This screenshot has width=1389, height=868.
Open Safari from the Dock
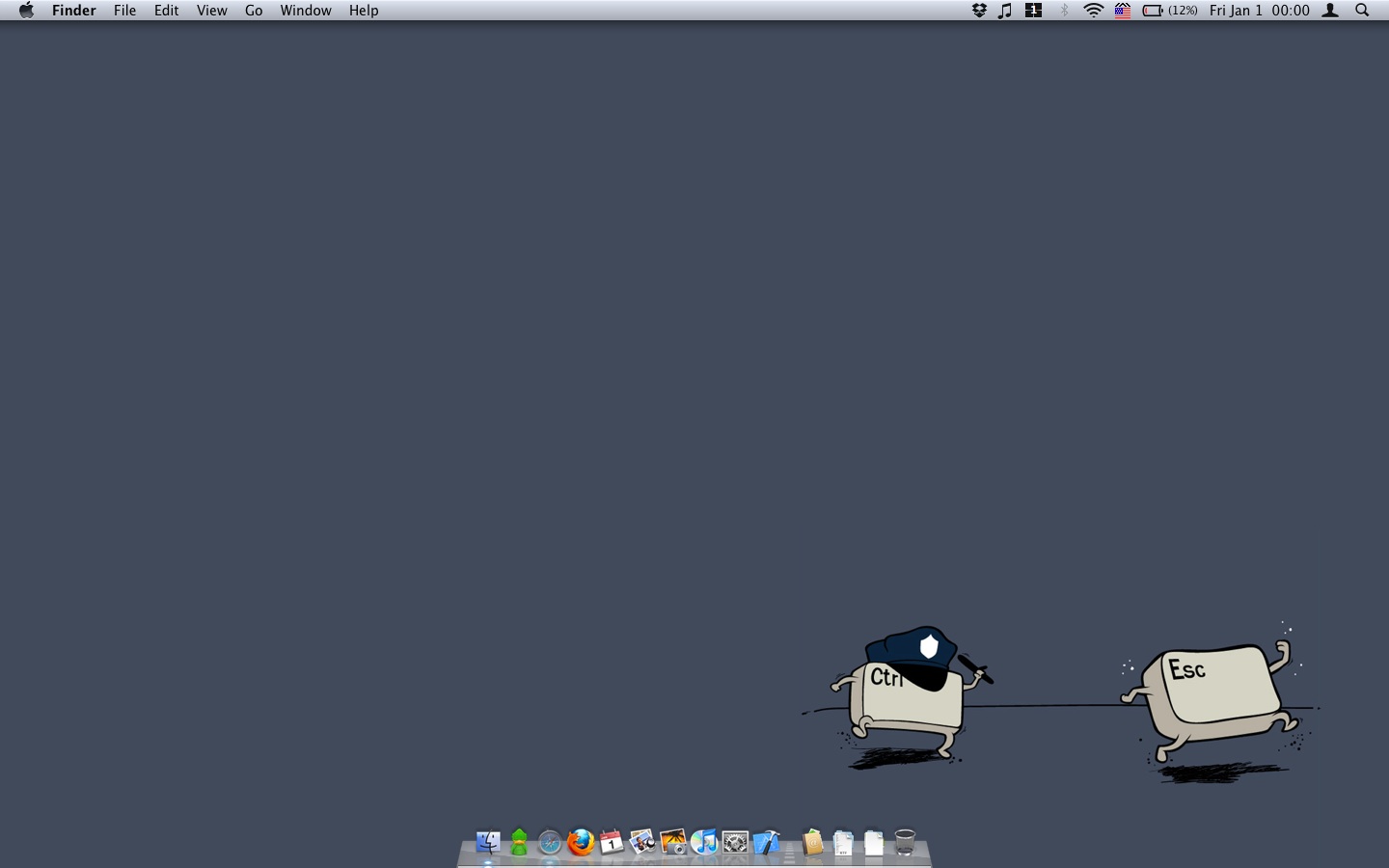(x=550, y=843)
